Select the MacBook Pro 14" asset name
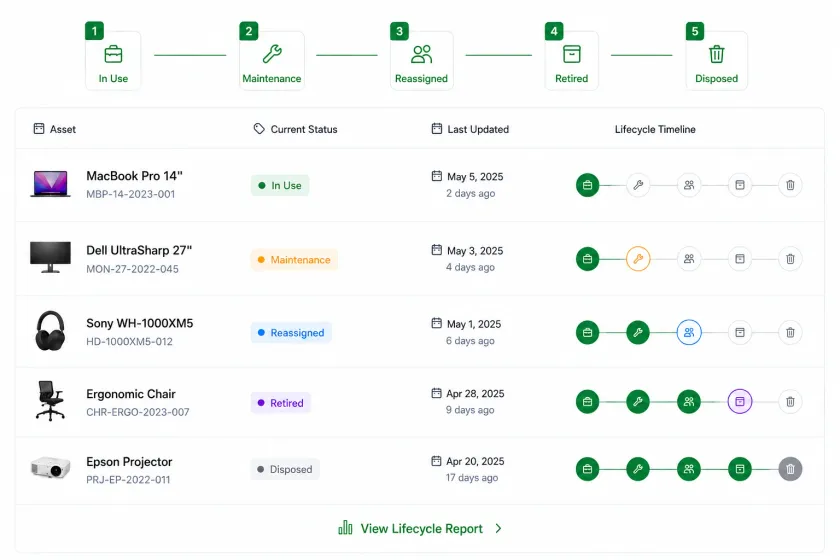840x560 pixels. [x=134, y=176]
